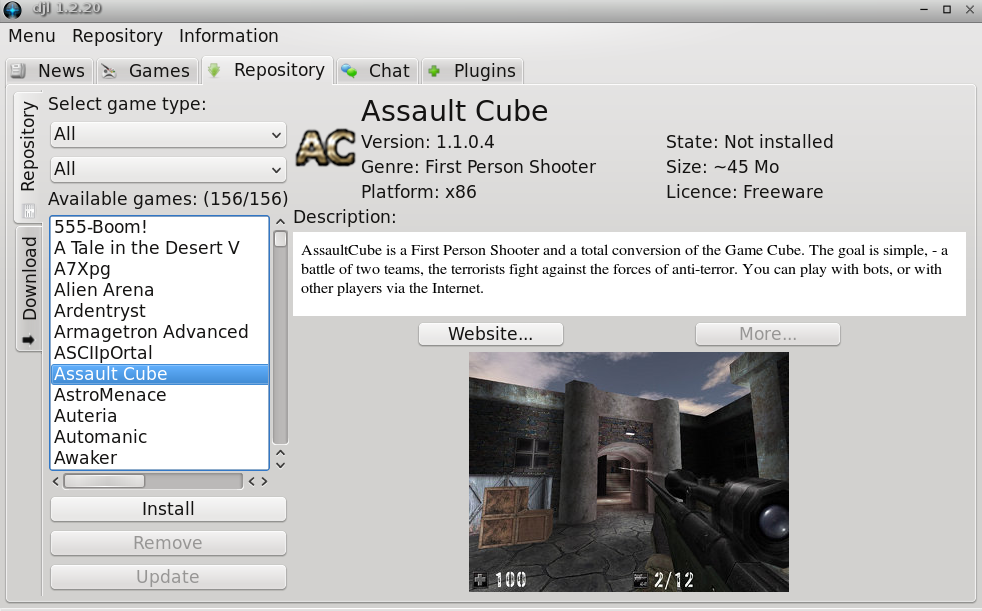Select the vertical Download side tab
This screenshot has width=982, height=611.
(28, 289)
